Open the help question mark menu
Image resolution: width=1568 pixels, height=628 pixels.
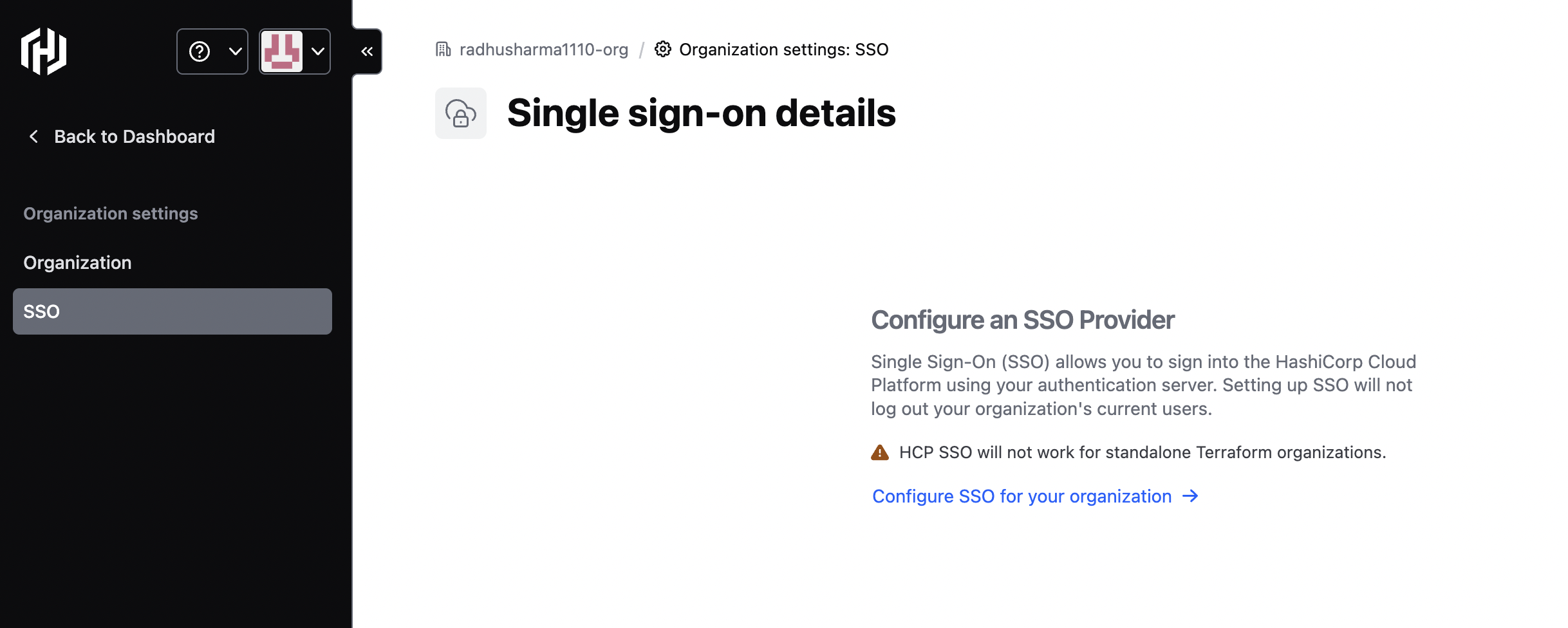(x=200, y=51)
